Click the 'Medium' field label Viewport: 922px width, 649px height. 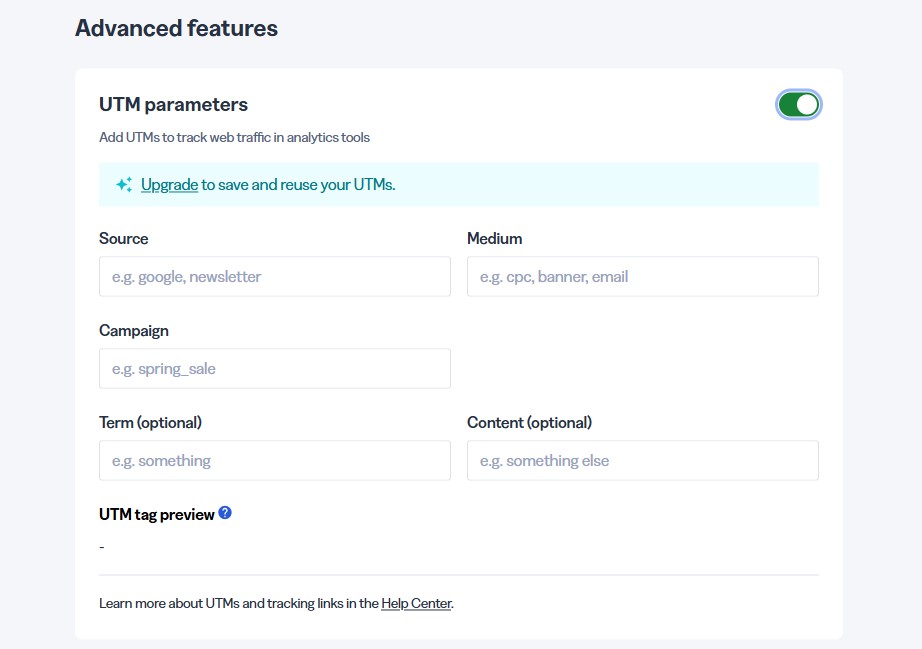[x=495, y=239]
